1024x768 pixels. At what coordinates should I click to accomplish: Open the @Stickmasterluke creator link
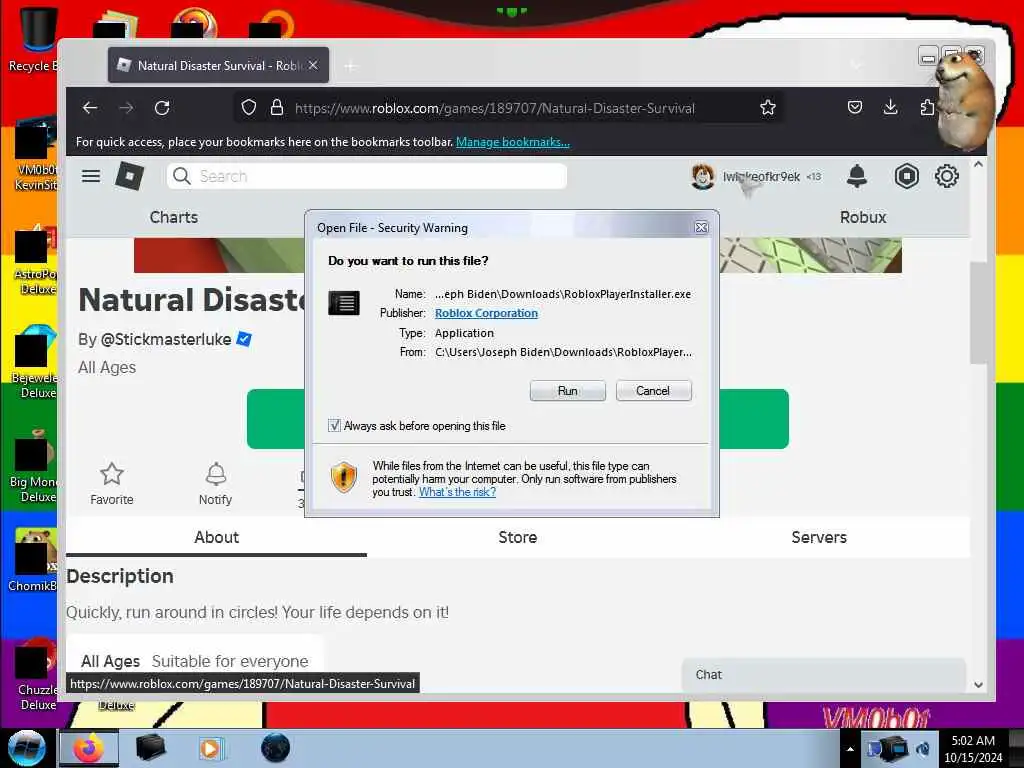point(166,340)
